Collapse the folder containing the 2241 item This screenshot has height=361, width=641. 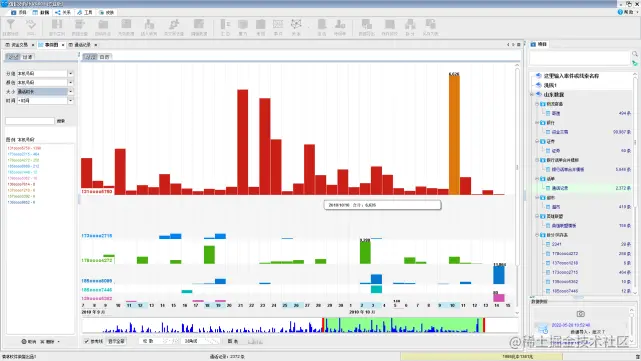pyautogui.click(x=537, y=235)
